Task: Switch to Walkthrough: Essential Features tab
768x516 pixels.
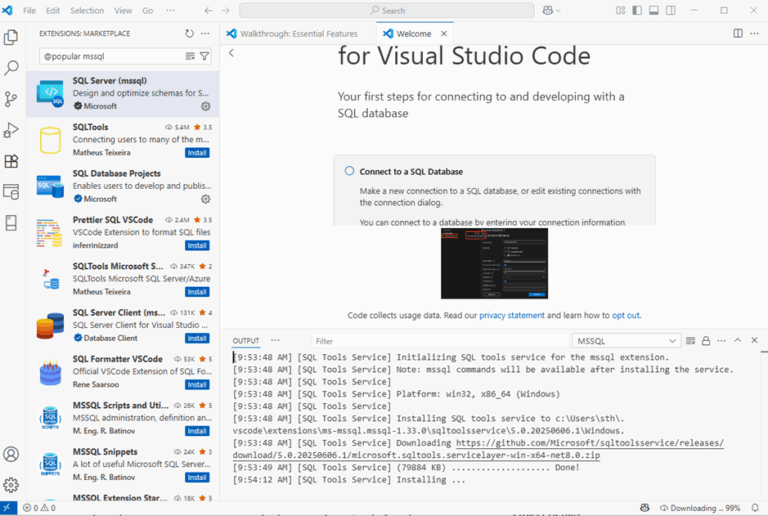Action: tap(291, 33)
